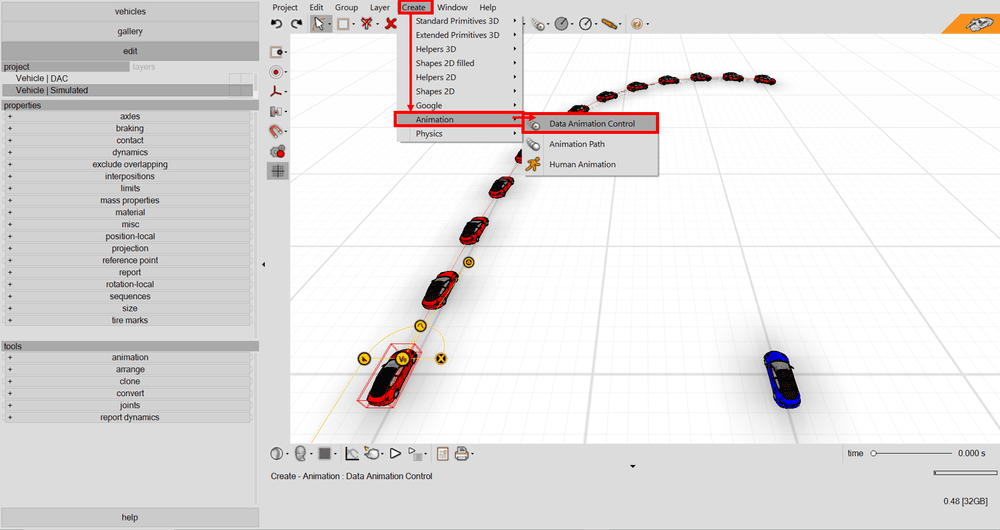This screenshot has width=1000, height=530.
Task: Click the round orange help icon
Action: coord(636,24)
